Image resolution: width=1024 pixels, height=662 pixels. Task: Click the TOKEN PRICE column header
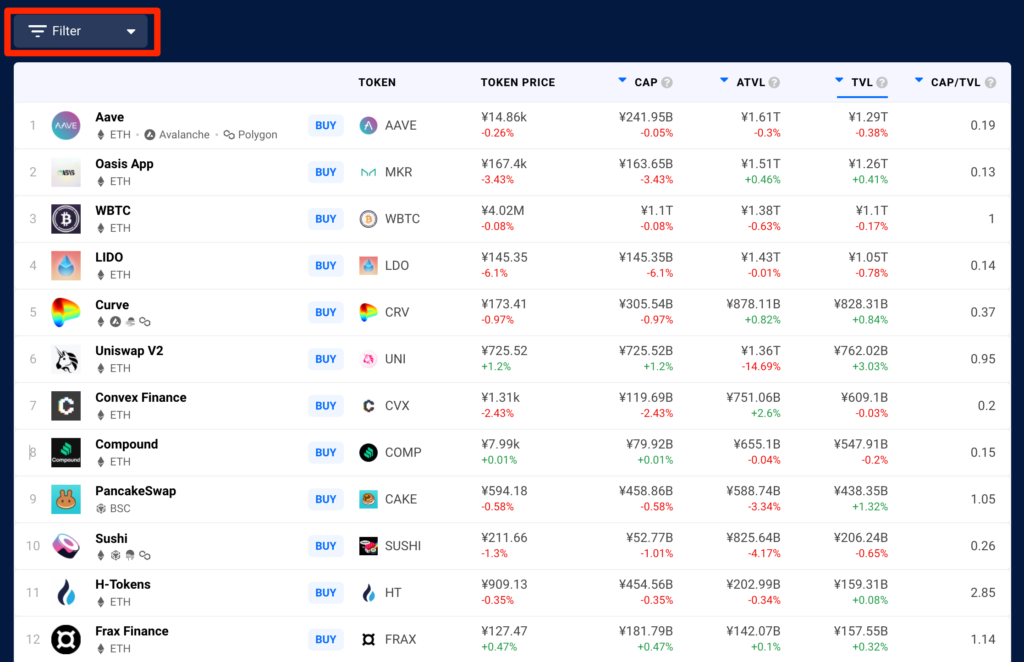pyautogui.click(x=518, y=82)
